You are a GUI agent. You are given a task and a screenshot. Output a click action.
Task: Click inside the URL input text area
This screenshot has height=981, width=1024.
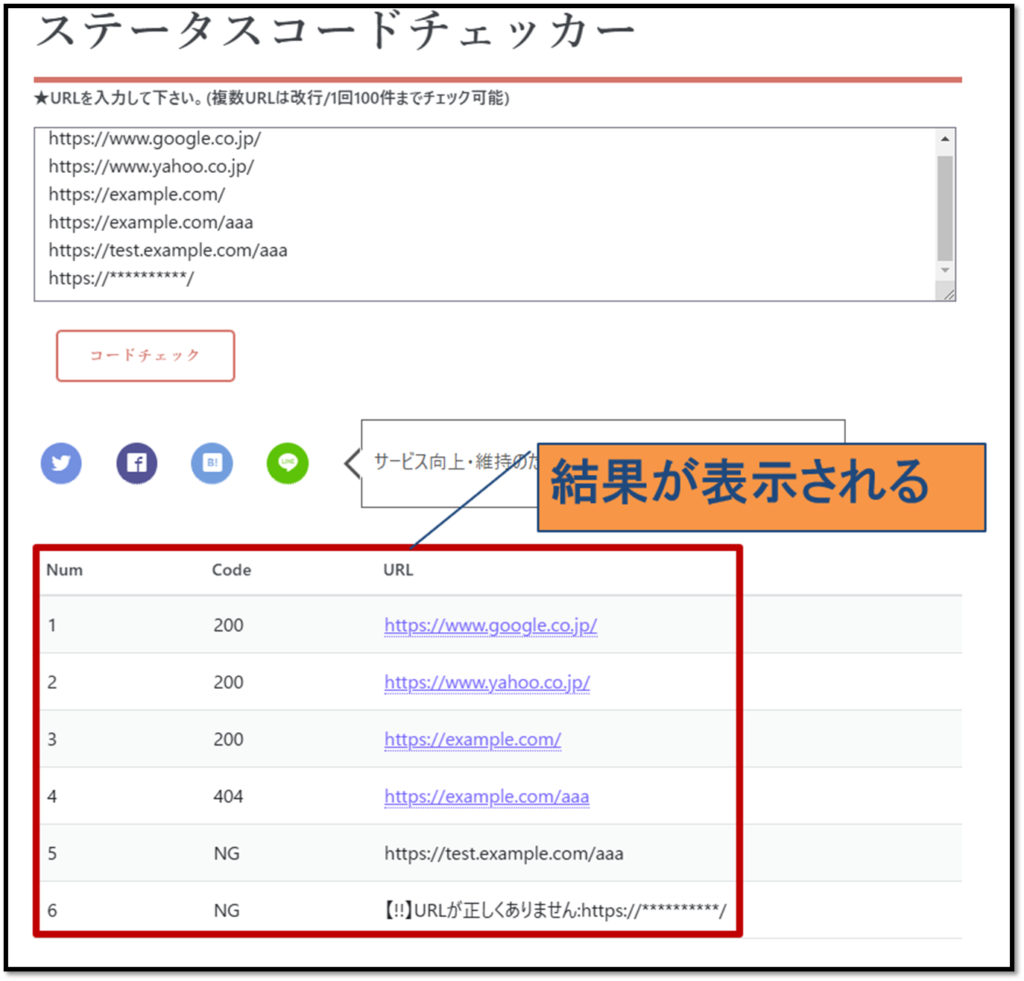tap(480, 213)
